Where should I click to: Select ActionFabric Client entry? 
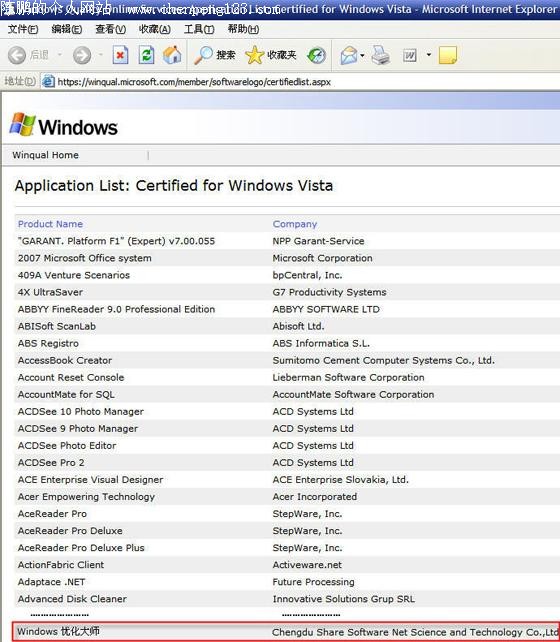(61, 565)
